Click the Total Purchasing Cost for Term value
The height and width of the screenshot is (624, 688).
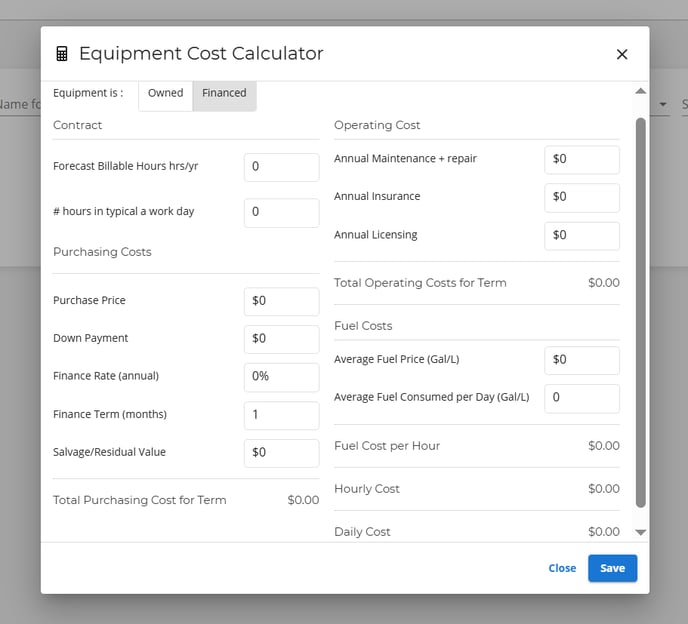(x=303, y=500)
